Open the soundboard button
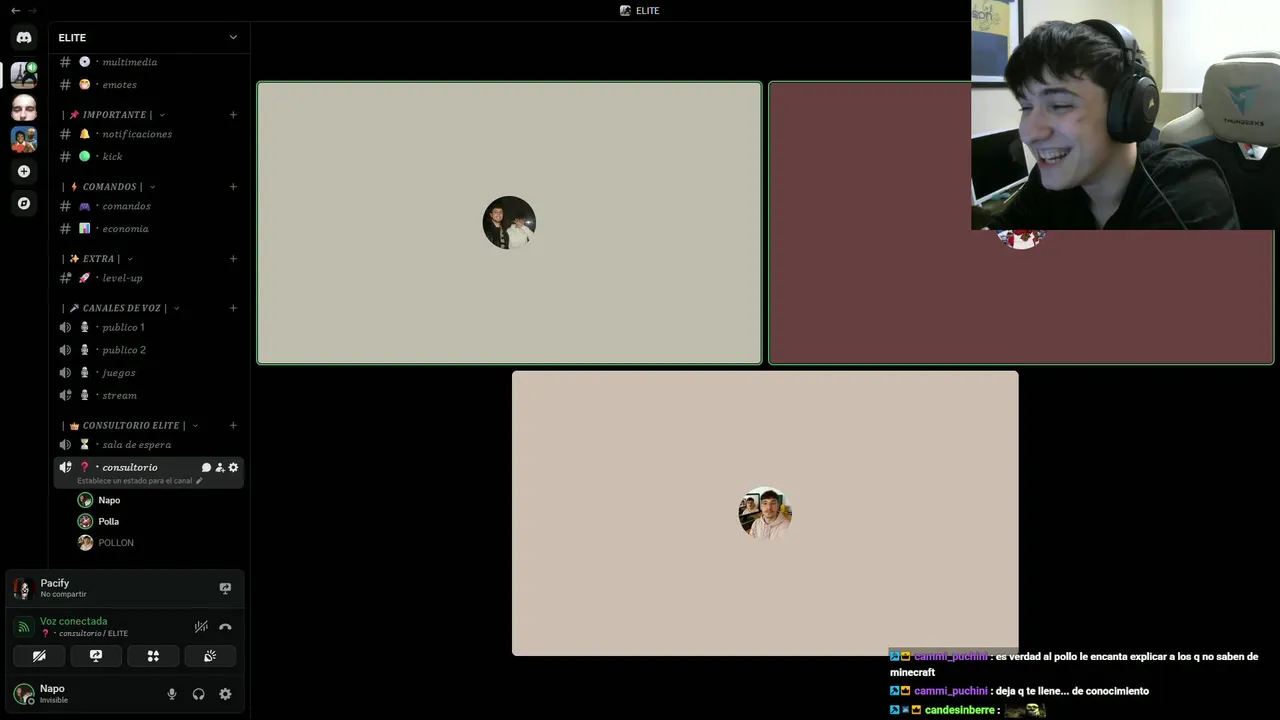 click(x=210, y=656)
